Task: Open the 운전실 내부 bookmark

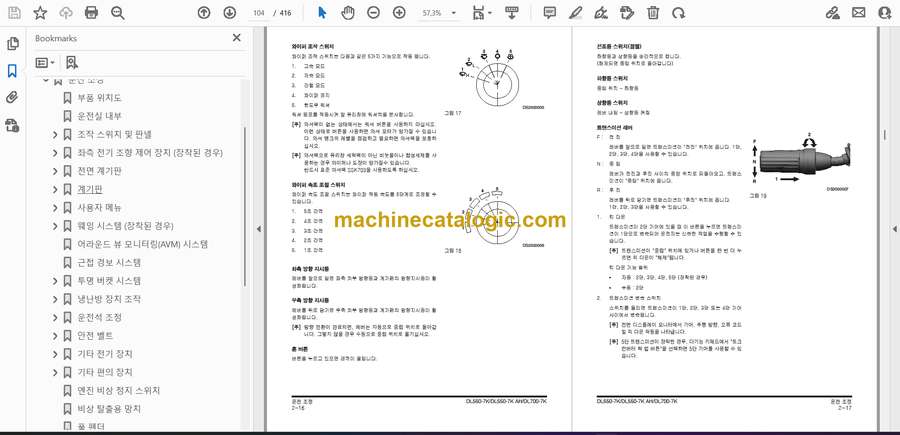Action: click(99, 116)
